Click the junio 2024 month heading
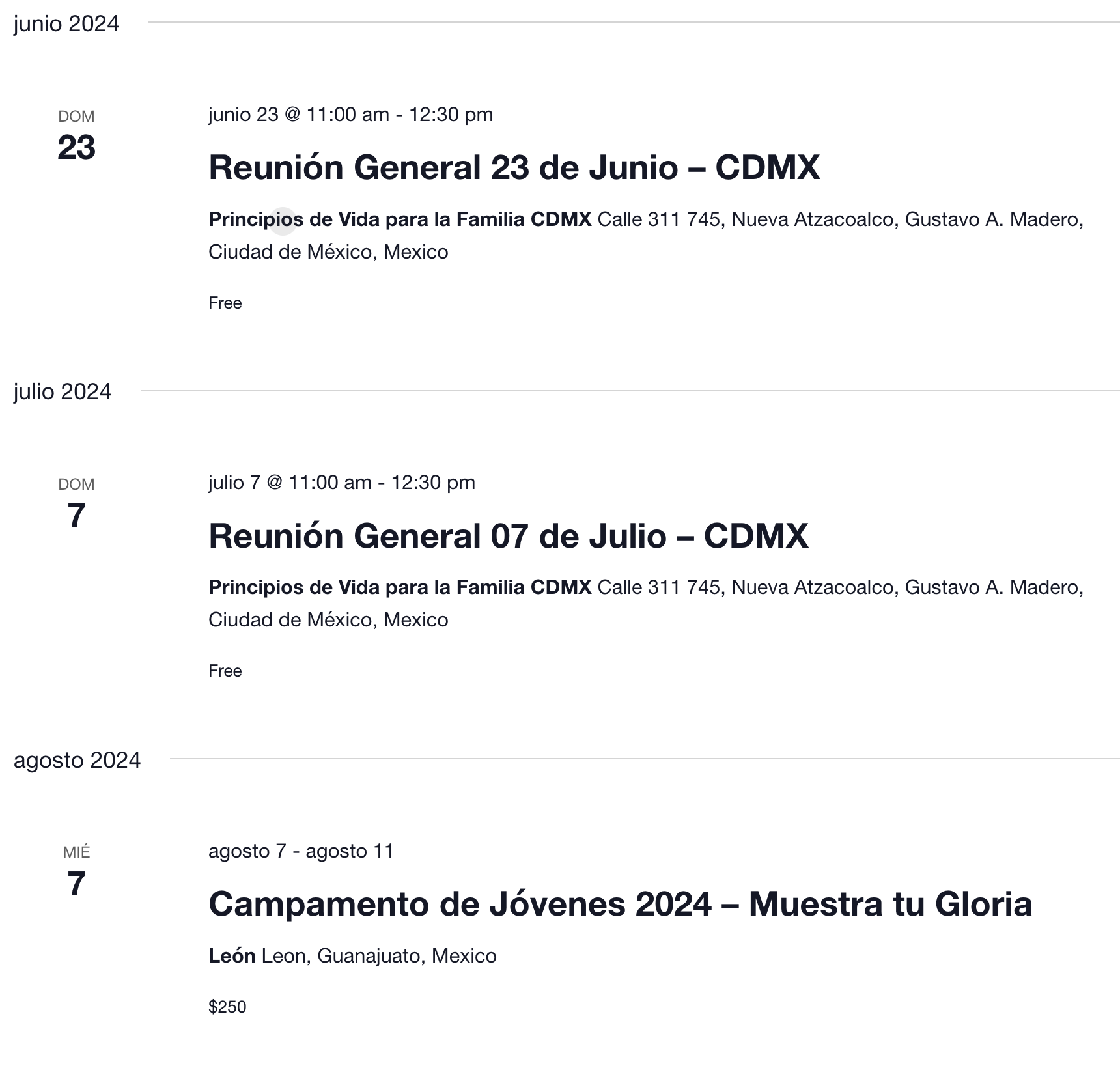 point(66,24)
